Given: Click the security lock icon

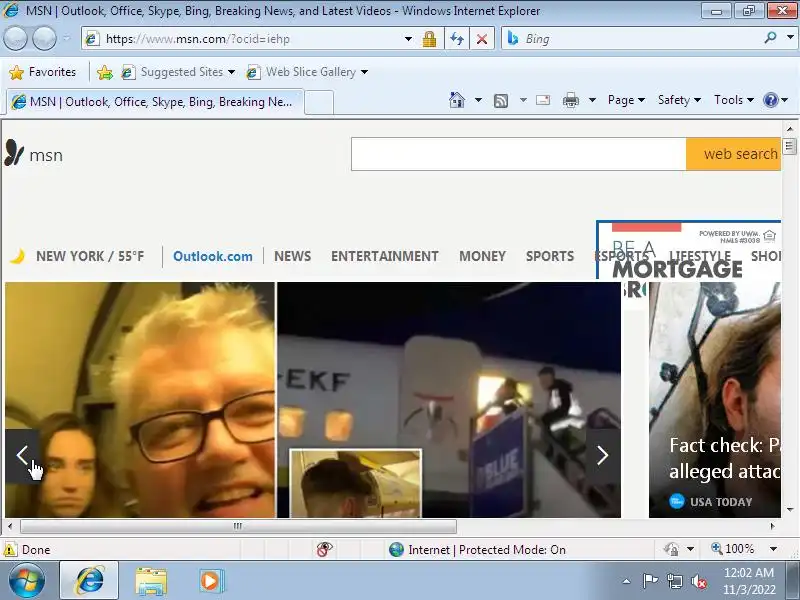Looking at the screenshot, I should 429,39.
